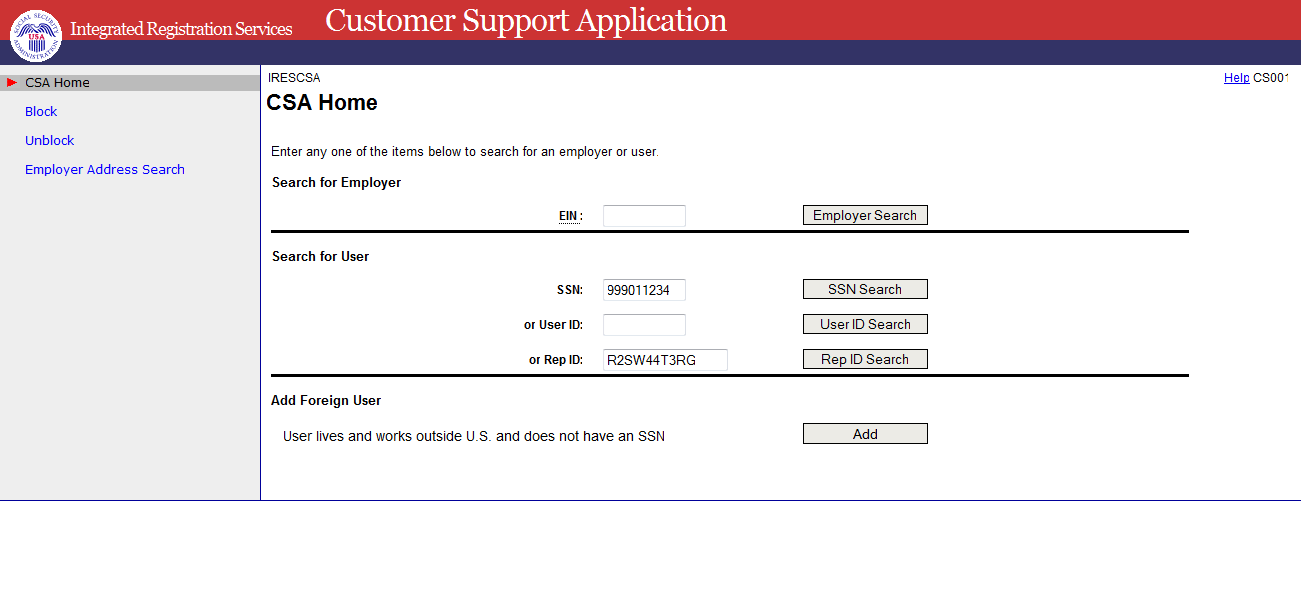Click the IRESCSA text label
Viewport: 1301px width, 596px height.
[294, 78]
